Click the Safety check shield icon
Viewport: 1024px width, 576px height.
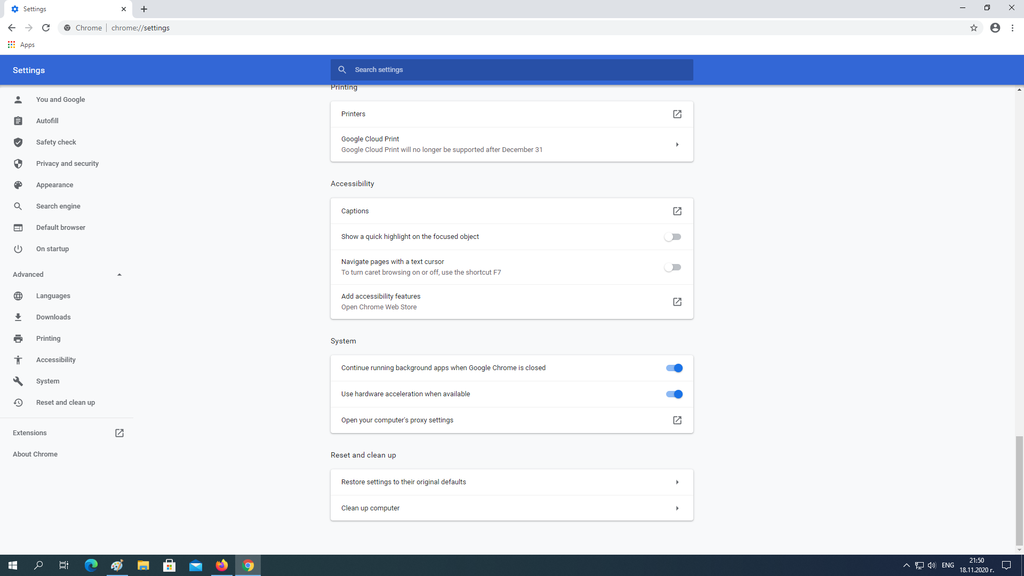pos(18,142)
